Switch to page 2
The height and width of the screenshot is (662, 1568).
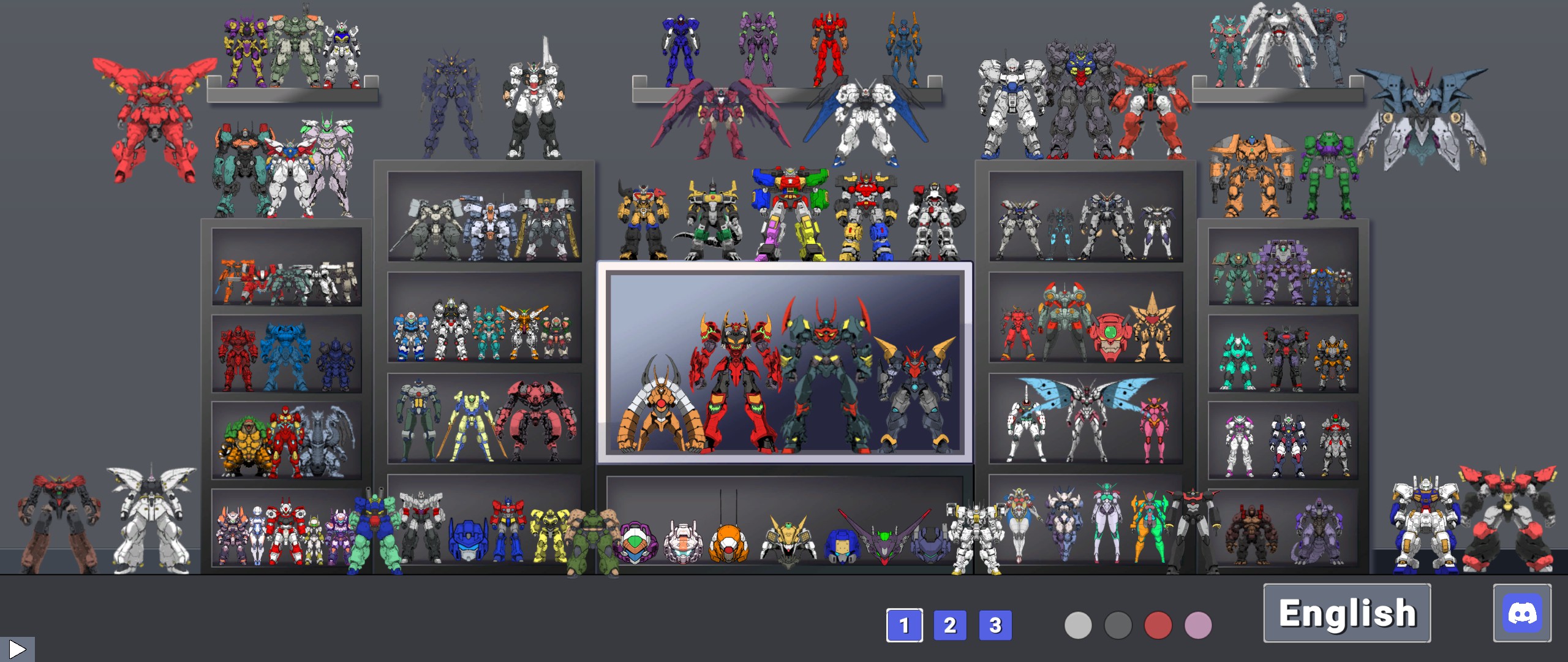(949, 625)
